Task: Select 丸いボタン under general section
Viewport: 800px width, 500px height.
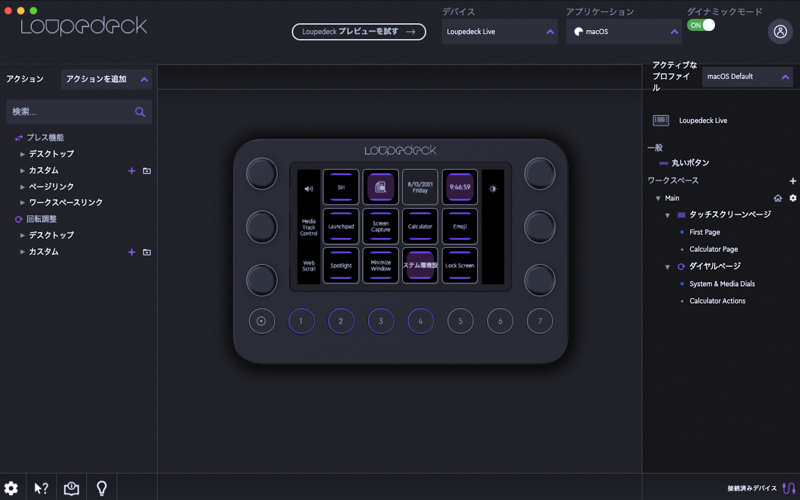Action: (690, 163)
